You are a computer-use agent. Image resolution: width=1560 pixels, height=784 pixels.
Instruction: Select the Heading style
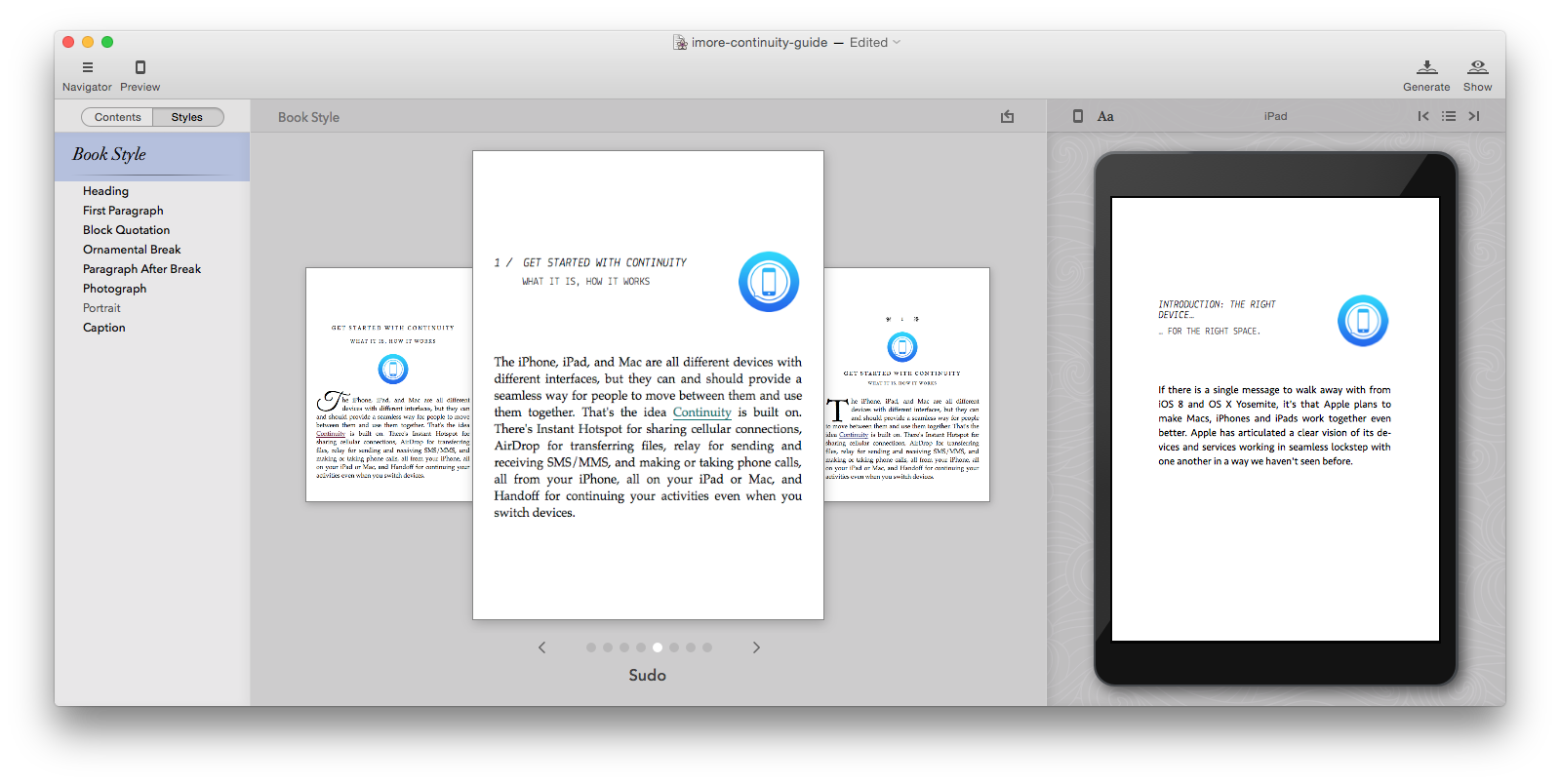click(x=105, y=191)
